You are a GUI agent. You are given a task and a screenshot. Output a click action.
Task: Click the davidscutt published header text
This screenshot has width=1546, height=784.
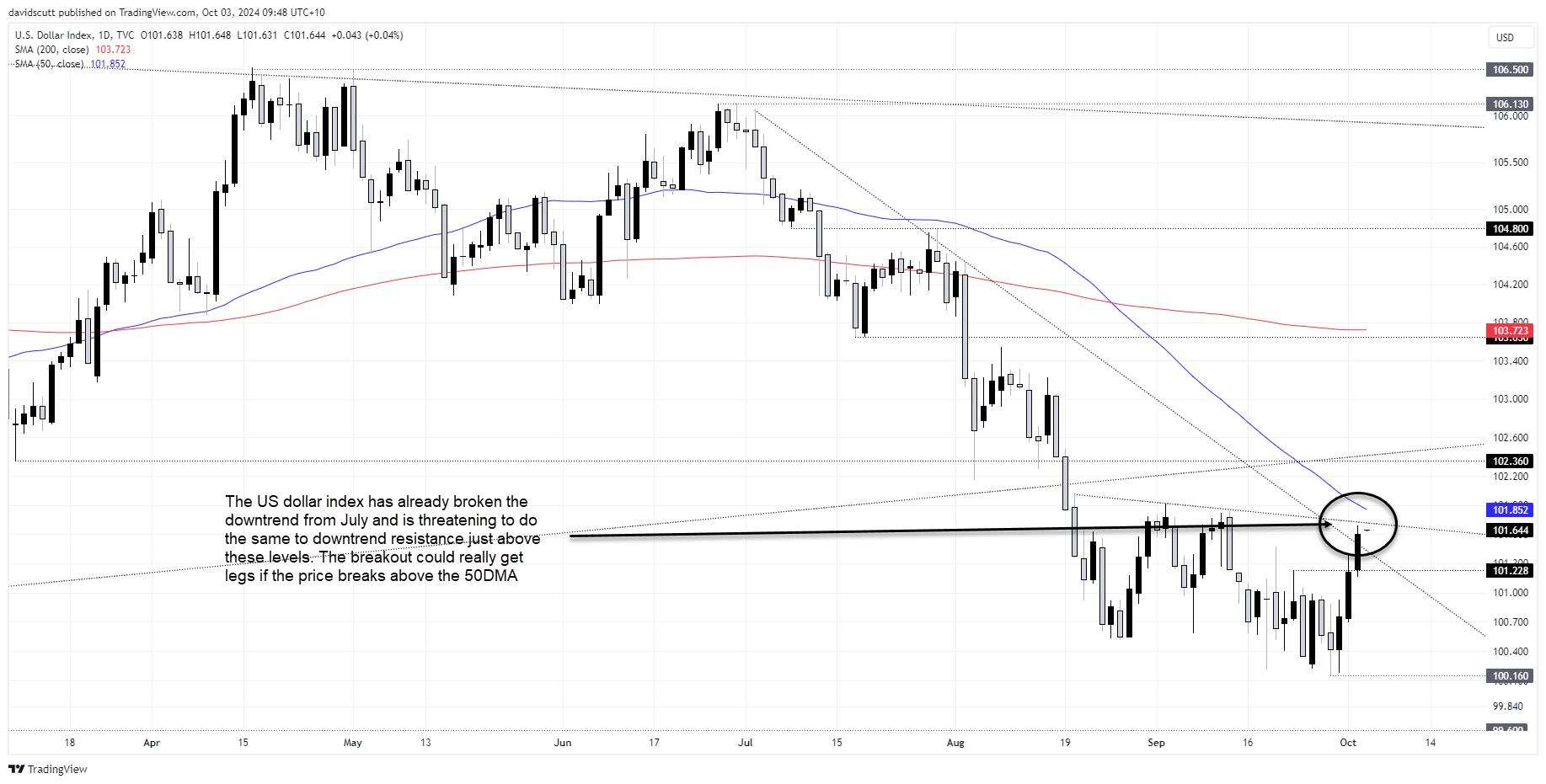click(167, 13)
